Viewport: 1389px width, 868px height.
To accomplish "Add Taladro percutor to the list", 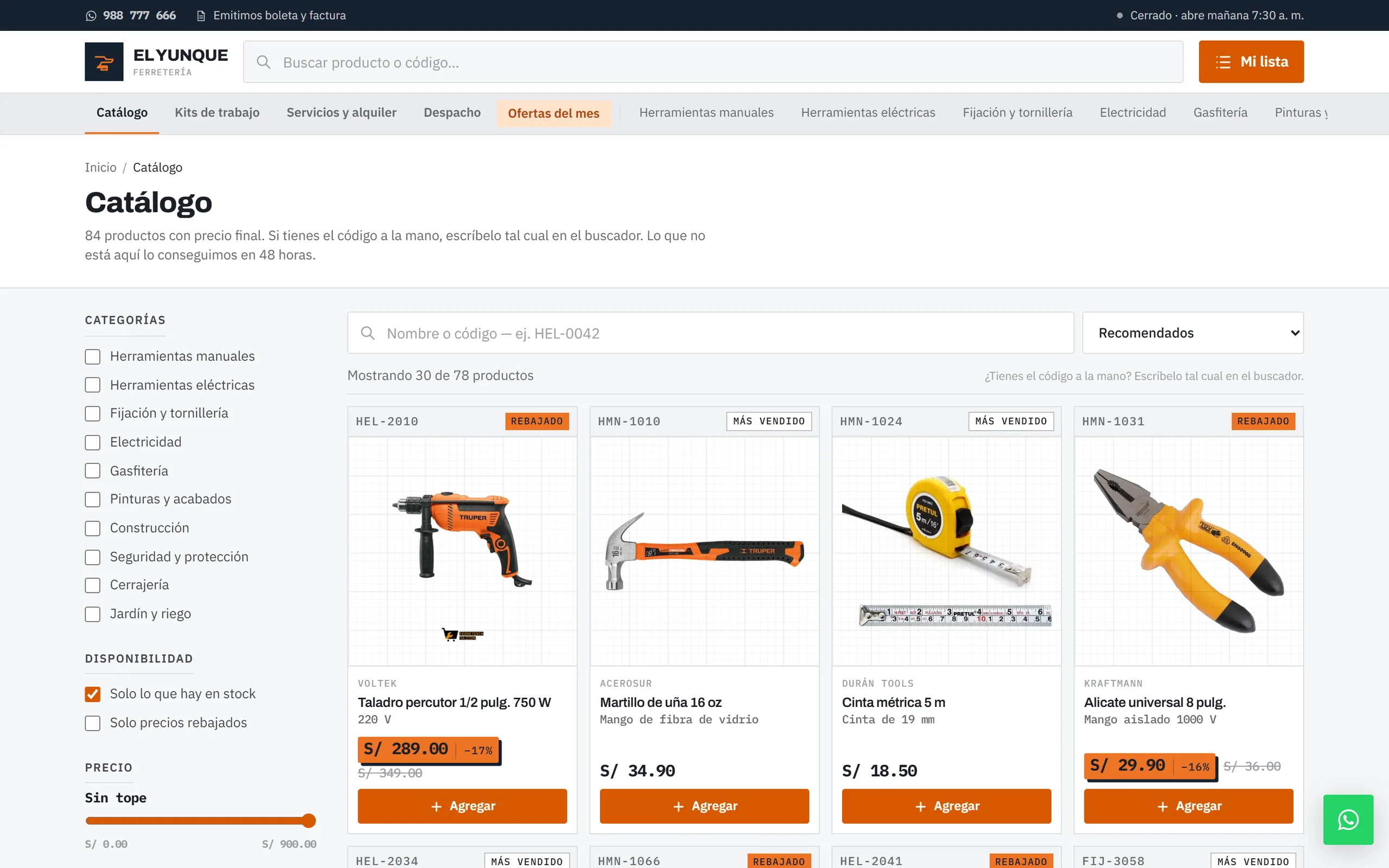I will (x=462, y=806).
